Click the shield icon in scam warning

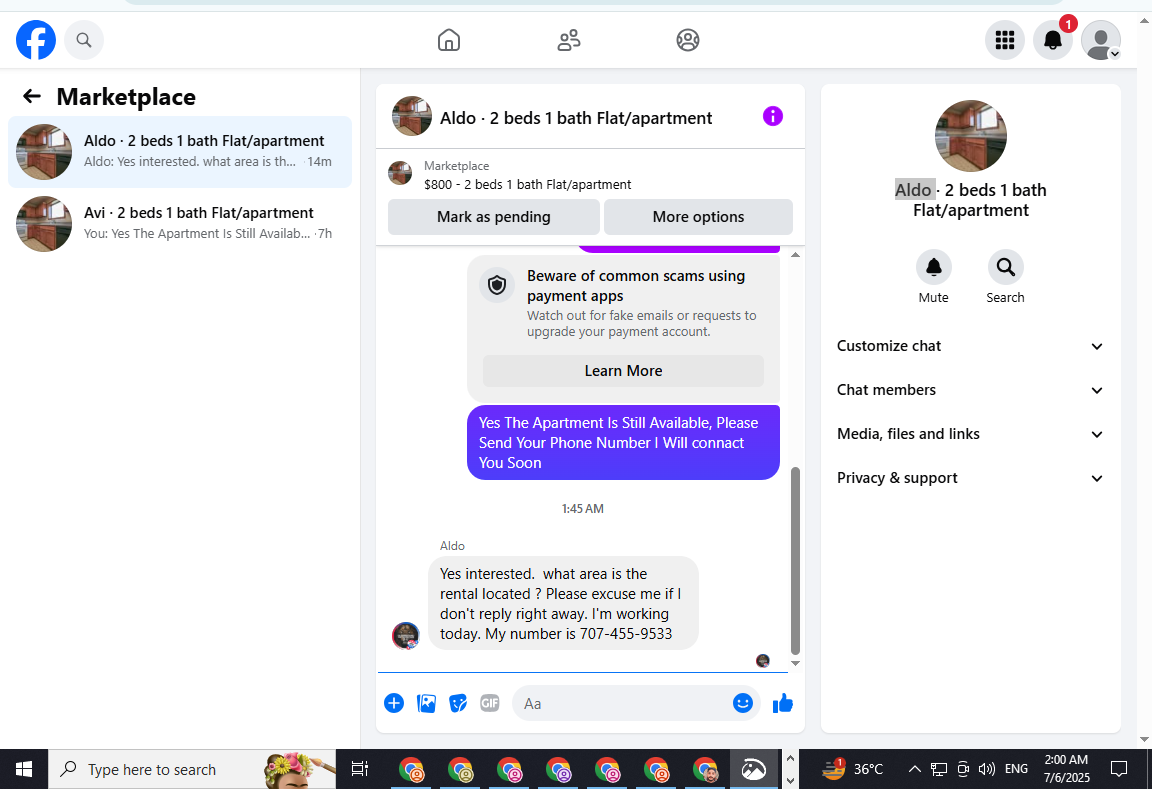coord(497,284)
